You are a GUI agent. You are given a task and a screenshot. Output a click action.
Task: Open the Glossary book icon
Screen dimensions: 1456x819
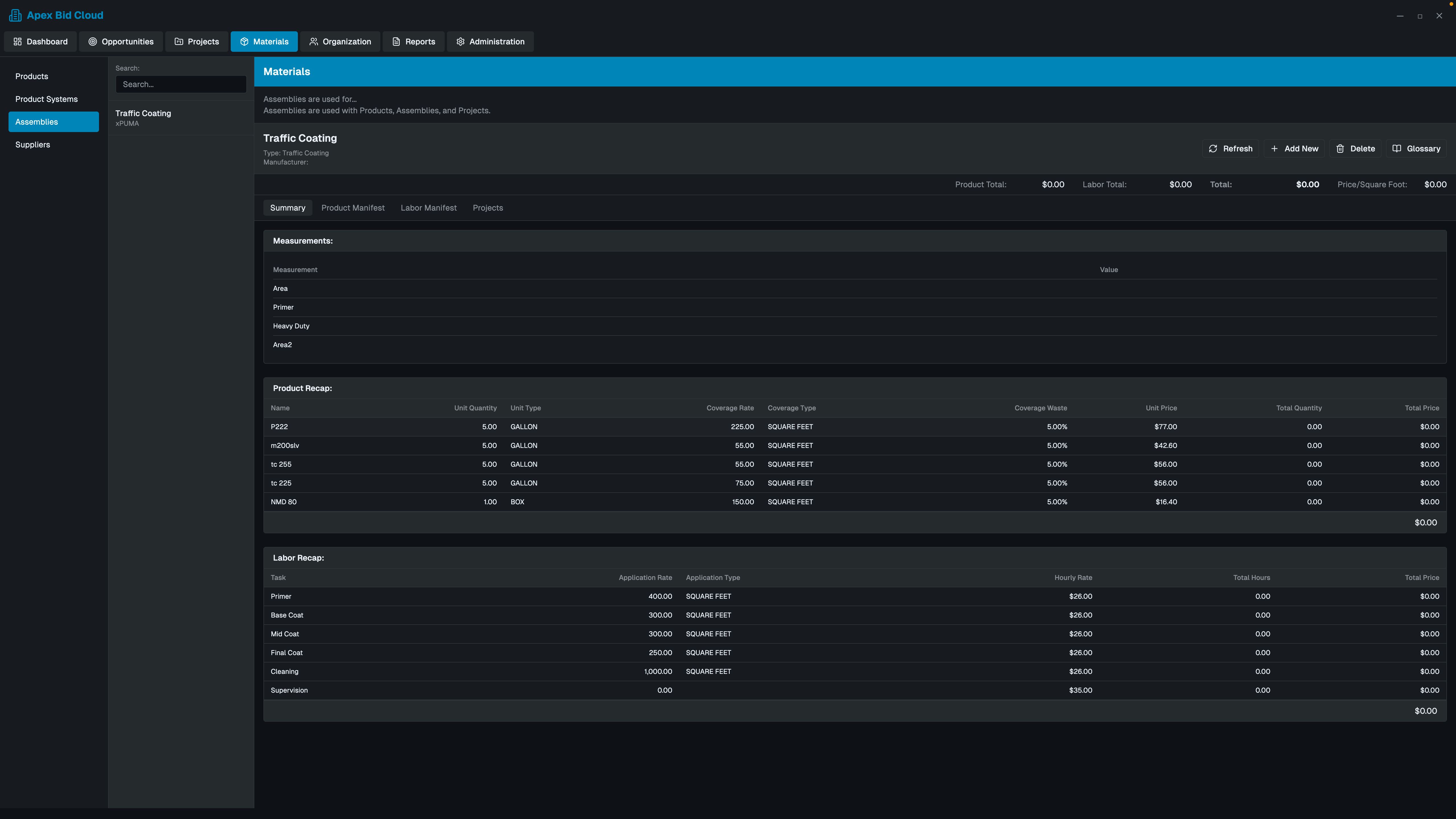[1397, 149]
